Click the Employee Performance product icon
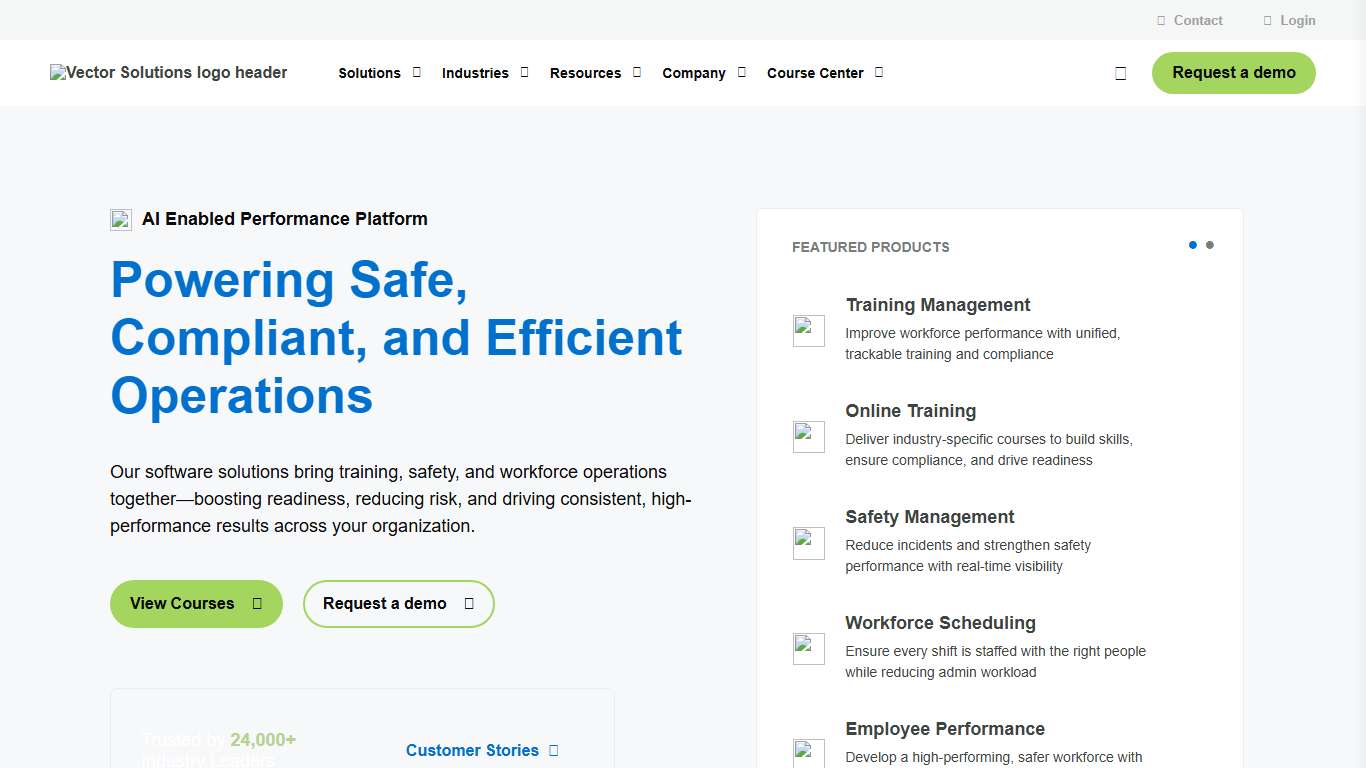The height and width of the screenshot is (768, 1366). tap(808, 753)
